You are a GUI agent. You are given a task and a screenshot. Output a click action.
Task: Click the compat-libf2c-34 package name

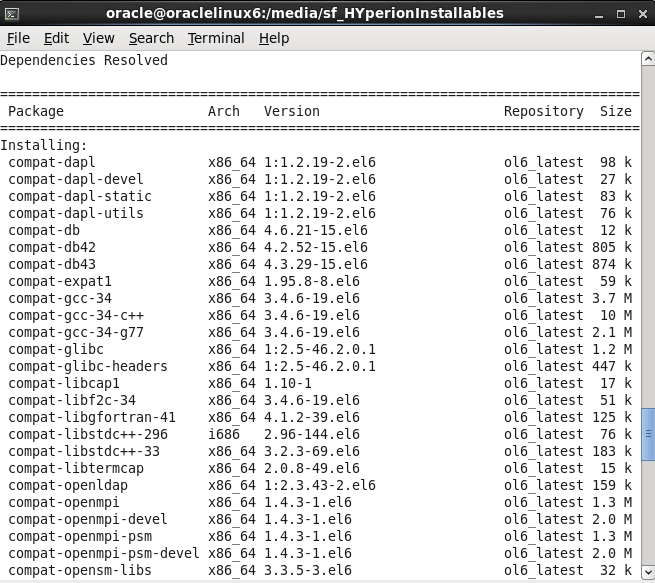click(72, 400)
